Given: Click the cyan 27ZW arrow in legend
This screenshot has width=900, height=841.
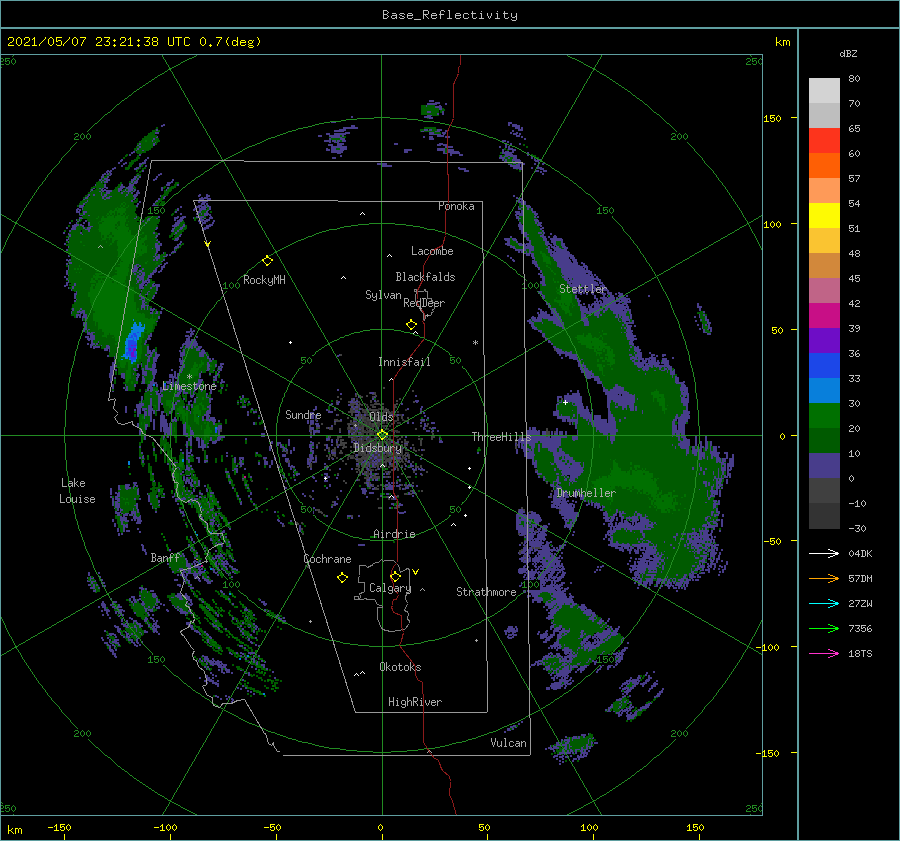Looking at the screenshot, I should click(824, 603).
